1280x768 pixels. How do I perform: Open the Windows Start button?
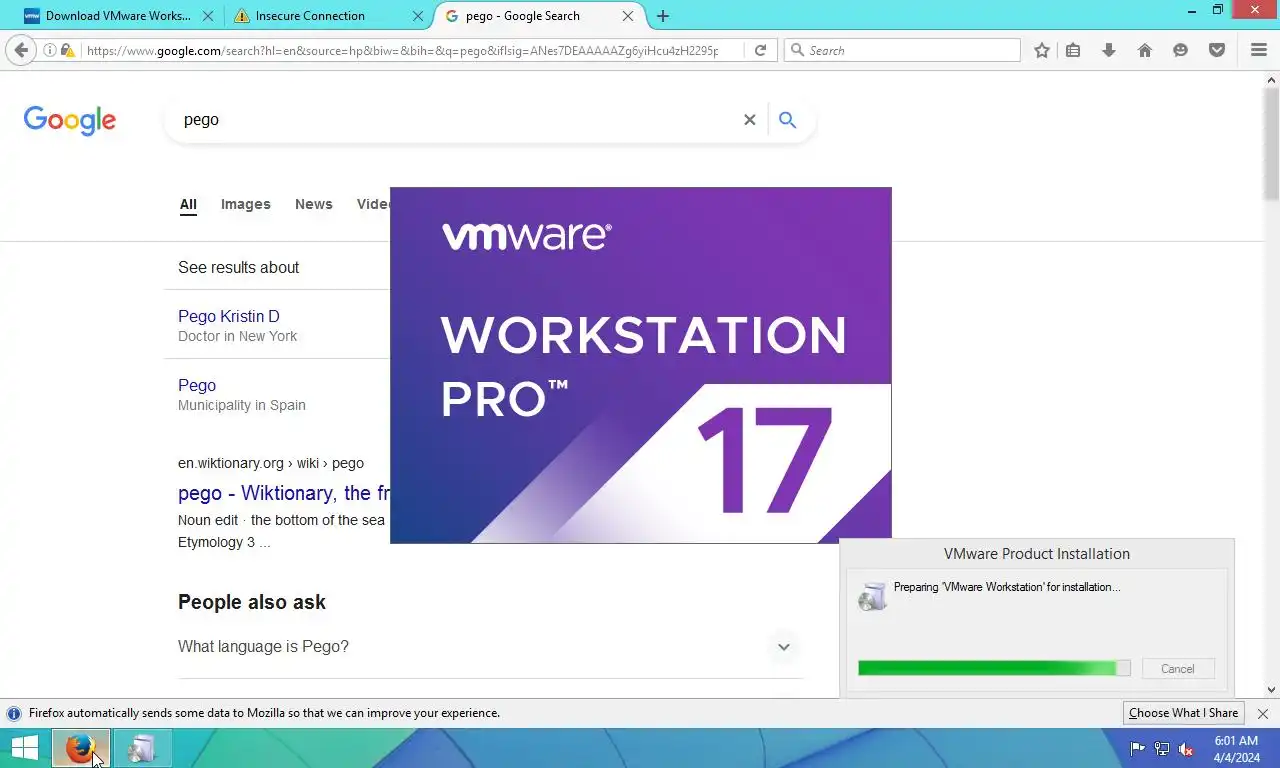click(x=24, y=748)
